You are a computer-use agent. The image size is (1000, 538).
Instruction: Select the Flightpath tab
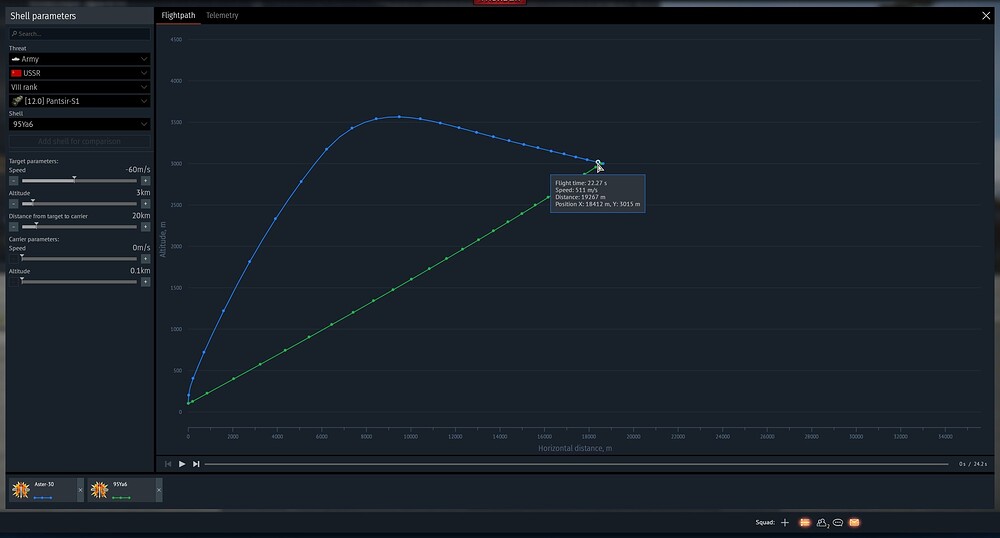tap(179, 15)
